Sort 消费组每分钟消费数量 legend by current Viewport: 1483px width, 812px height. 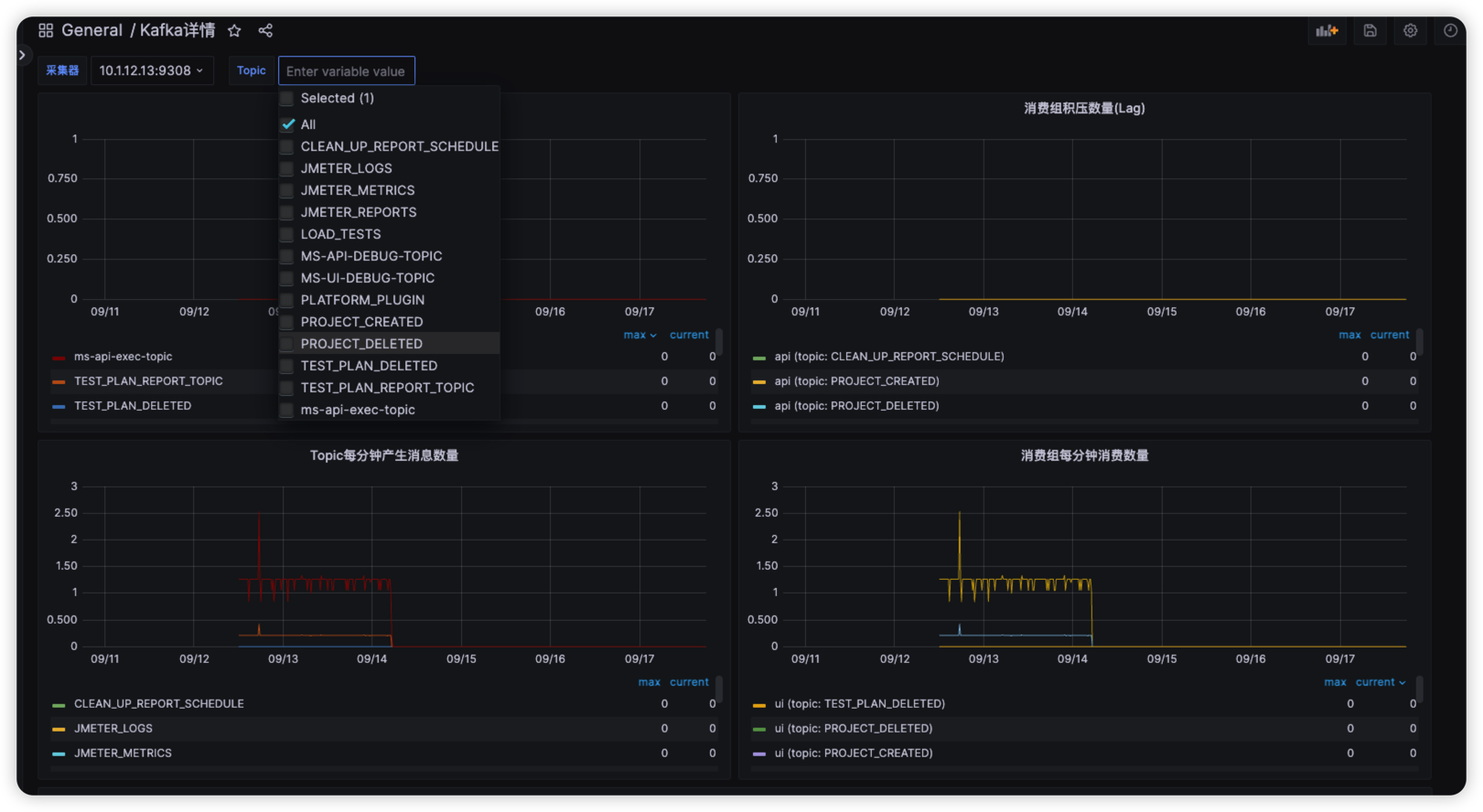(1381, 682)
